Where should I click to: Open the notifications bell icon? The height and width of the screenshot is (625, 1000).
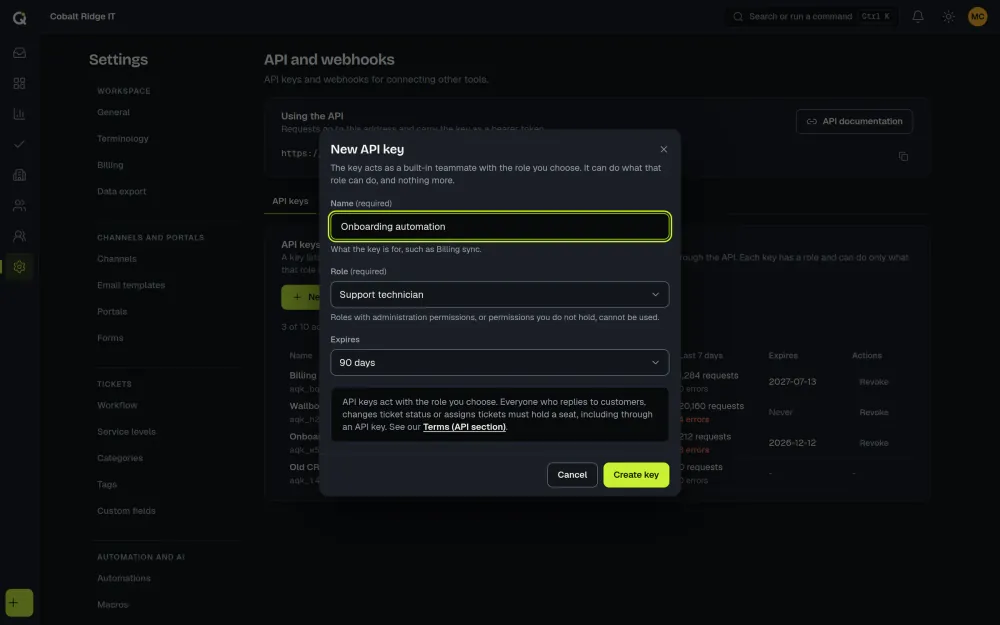point(918,17)
